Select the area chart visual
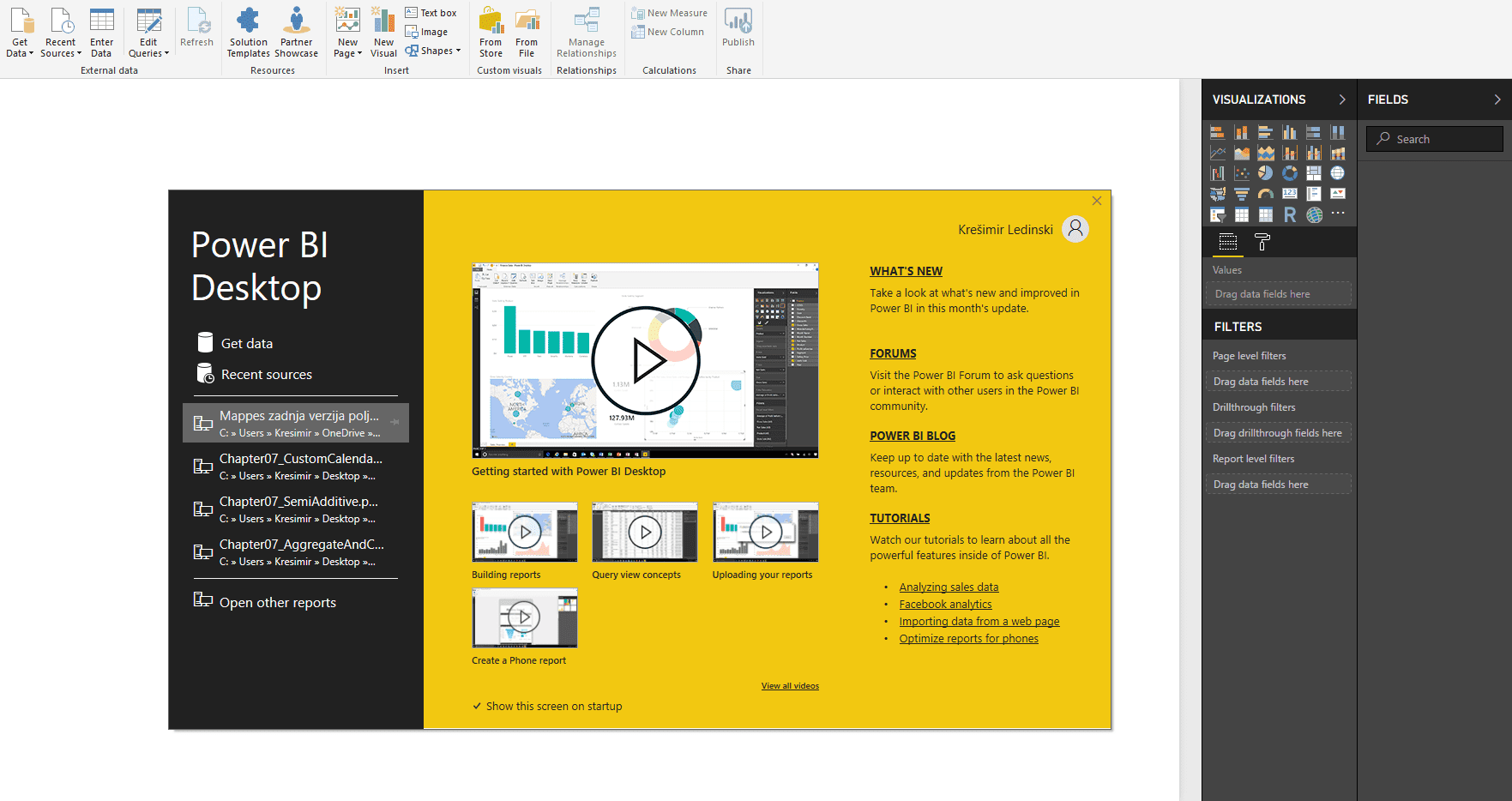The image size is (1512, 801). (1241, 153)
